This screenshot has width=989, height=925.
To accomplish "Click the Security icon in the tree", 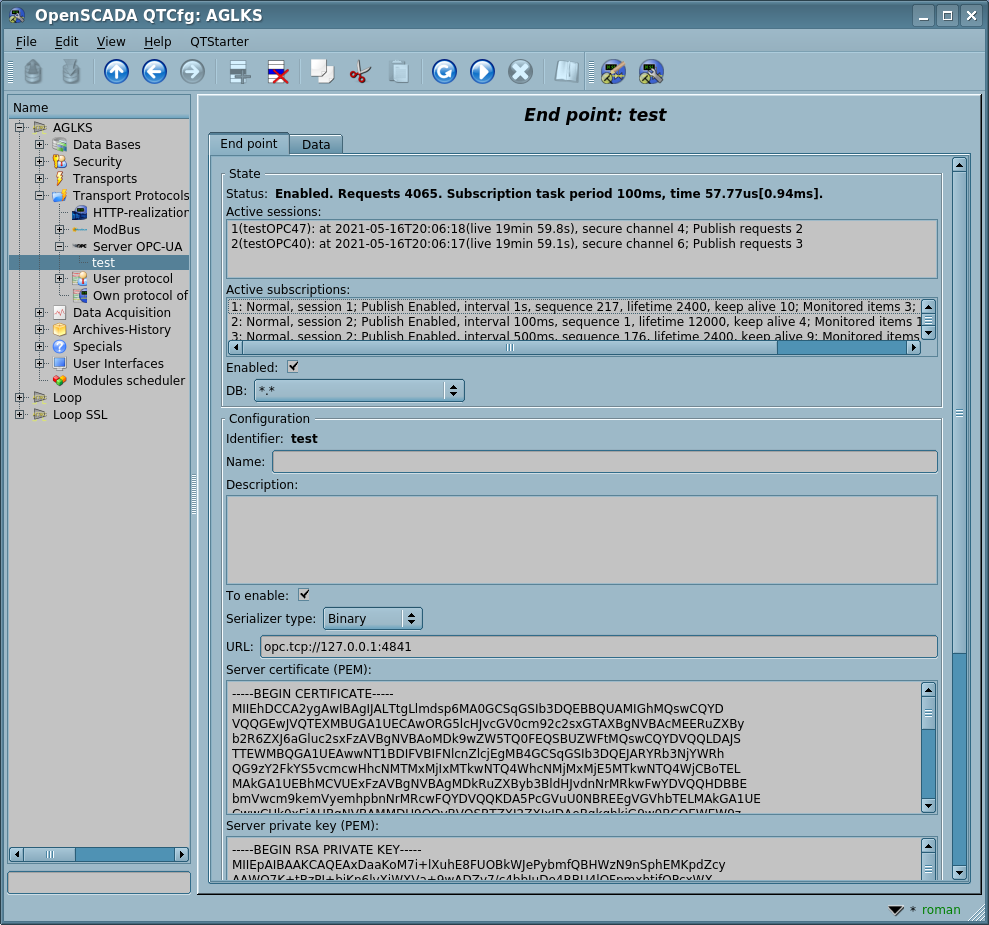I will click(x=60, y=161).
